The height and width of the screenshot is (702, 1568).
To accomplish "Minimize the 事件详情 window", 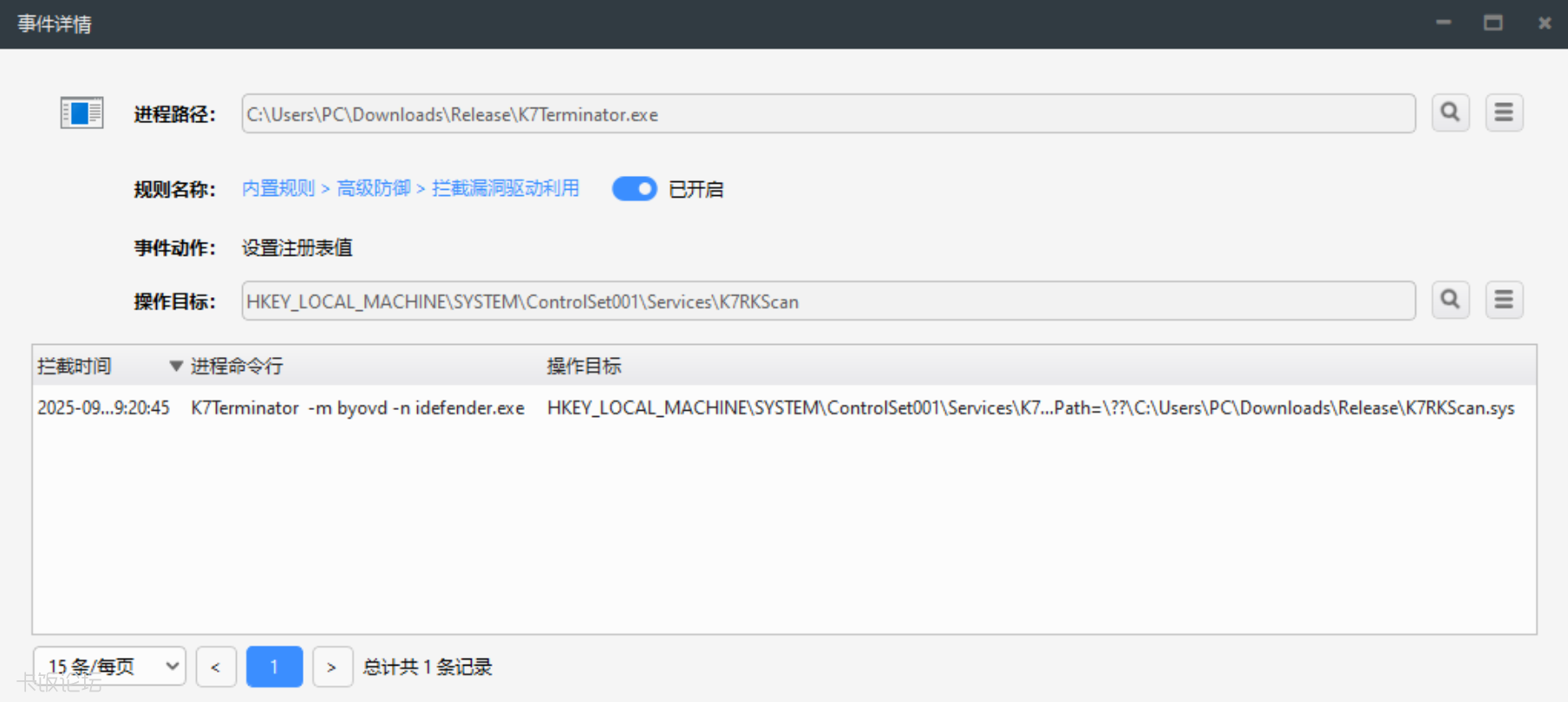I will click(1443, 23).
